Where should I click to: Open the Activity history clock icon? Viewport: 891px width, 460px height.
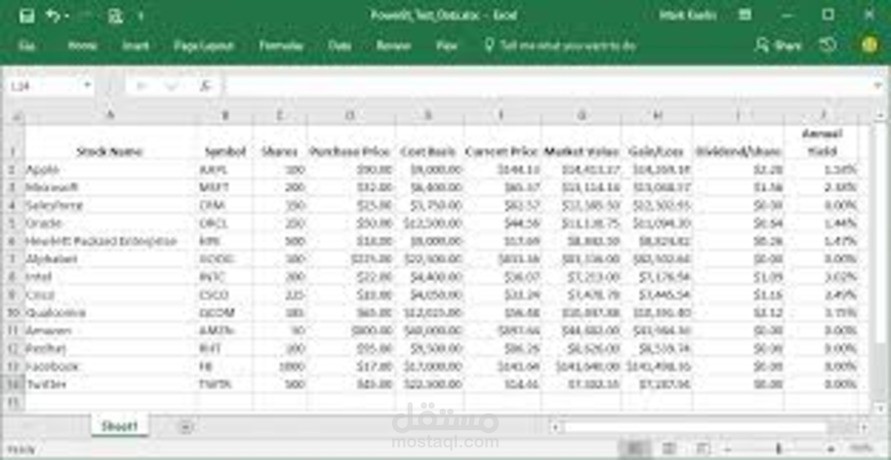point(828,45)
